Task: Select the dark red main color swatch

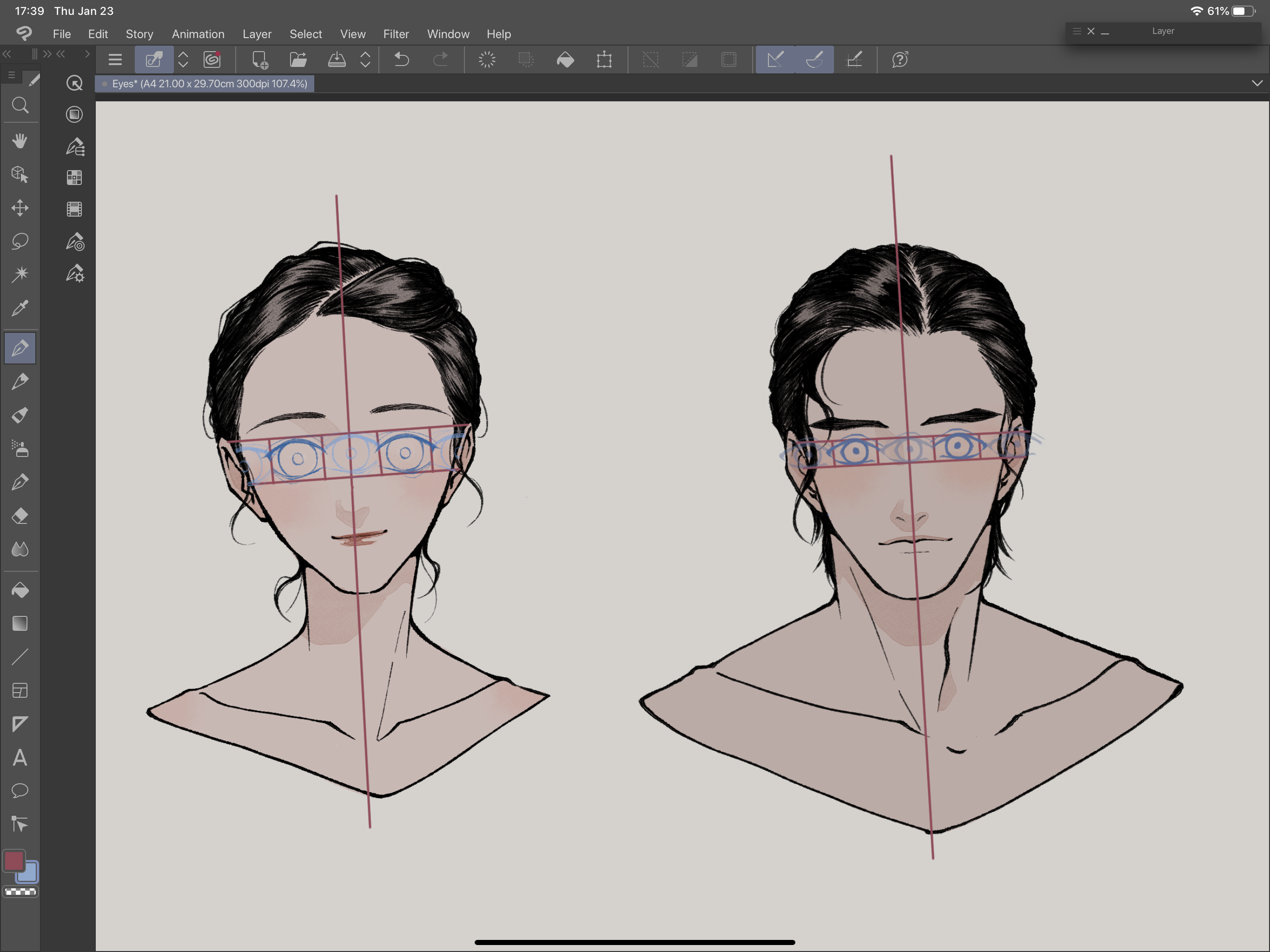Action: (x=14, y=861)
